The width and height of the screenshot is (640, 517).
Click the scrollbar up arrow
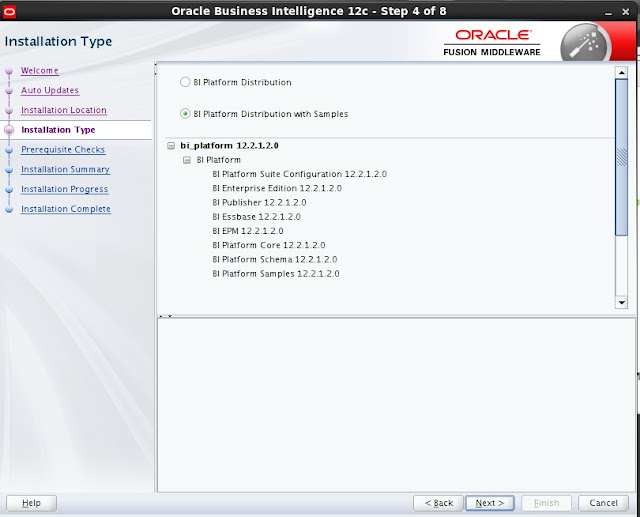(621, 73)
